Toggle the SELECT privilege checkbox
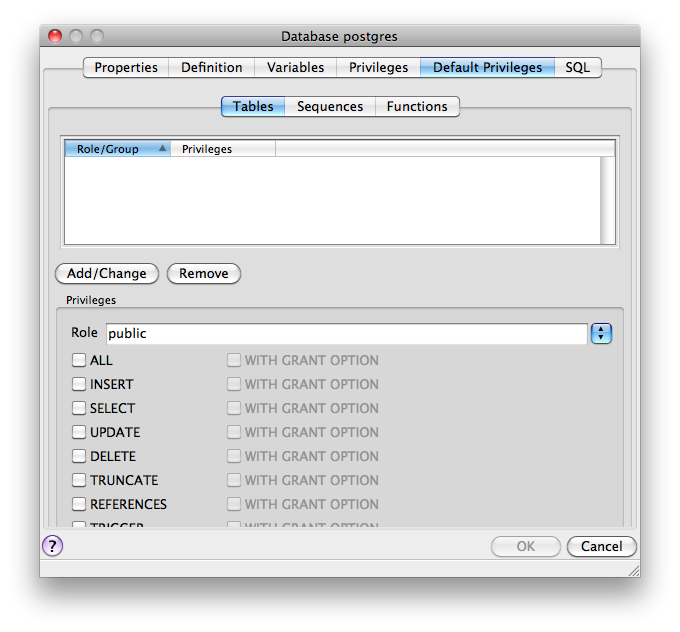The height and width of the screenshot is (632, 680). click(x=79, y=408)
